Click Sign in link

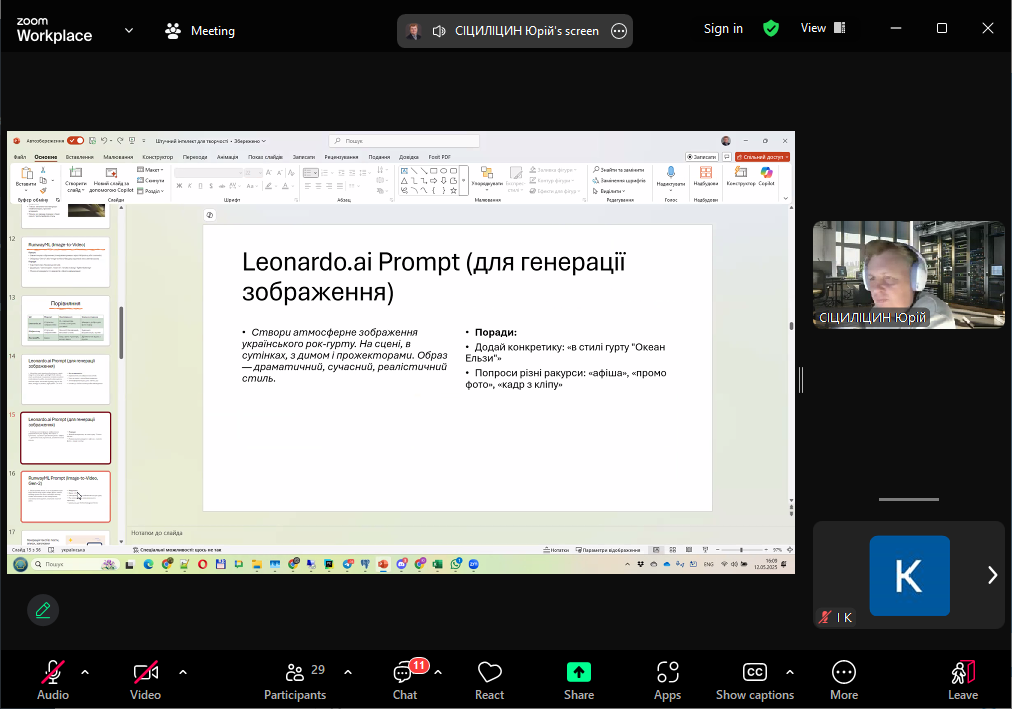point(723,28)
